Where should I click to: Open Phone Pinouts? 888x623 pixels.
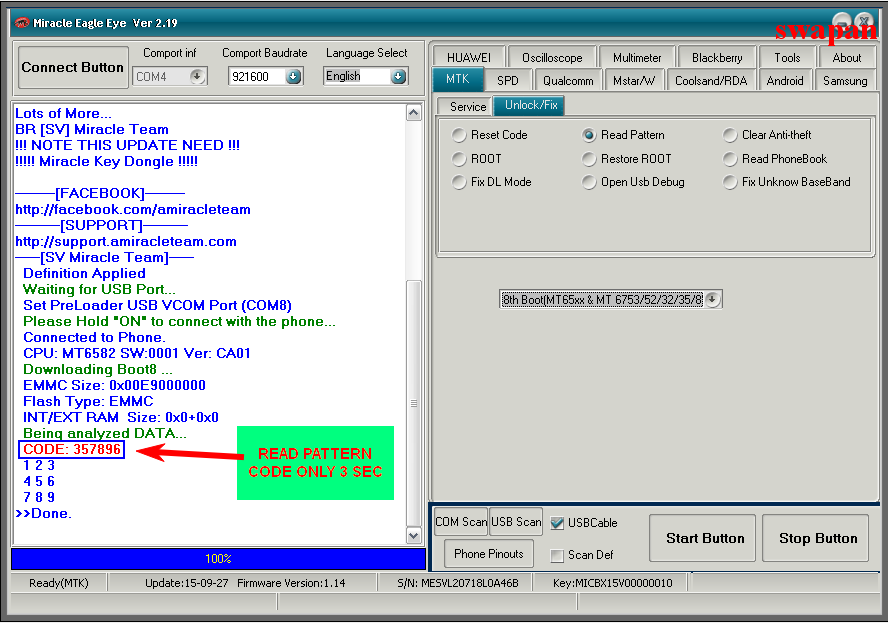point(489,554)
